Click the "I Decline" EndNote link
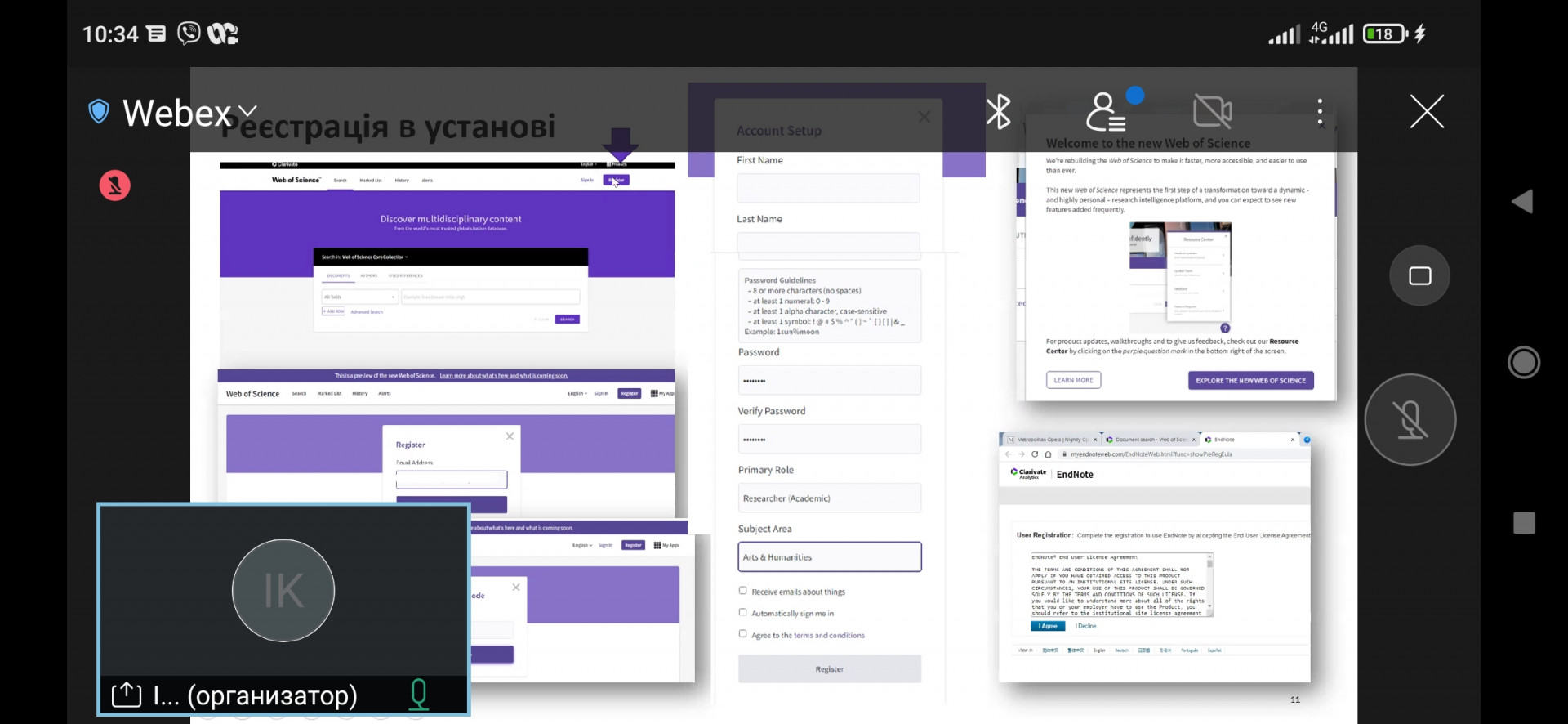1568x724 pixels. point(1086,626)
